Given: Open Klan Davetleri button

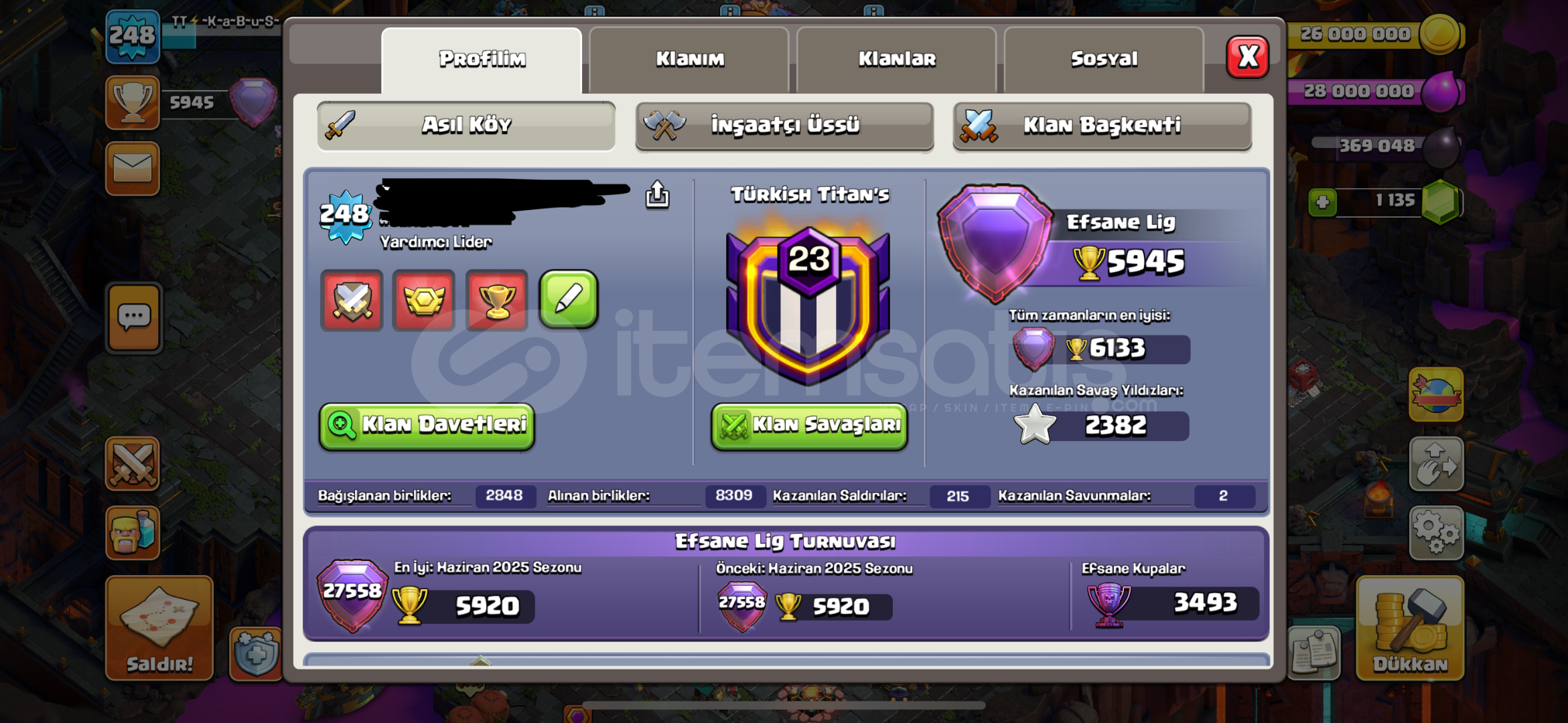Looking at the screenshot, I should [427, 425].
